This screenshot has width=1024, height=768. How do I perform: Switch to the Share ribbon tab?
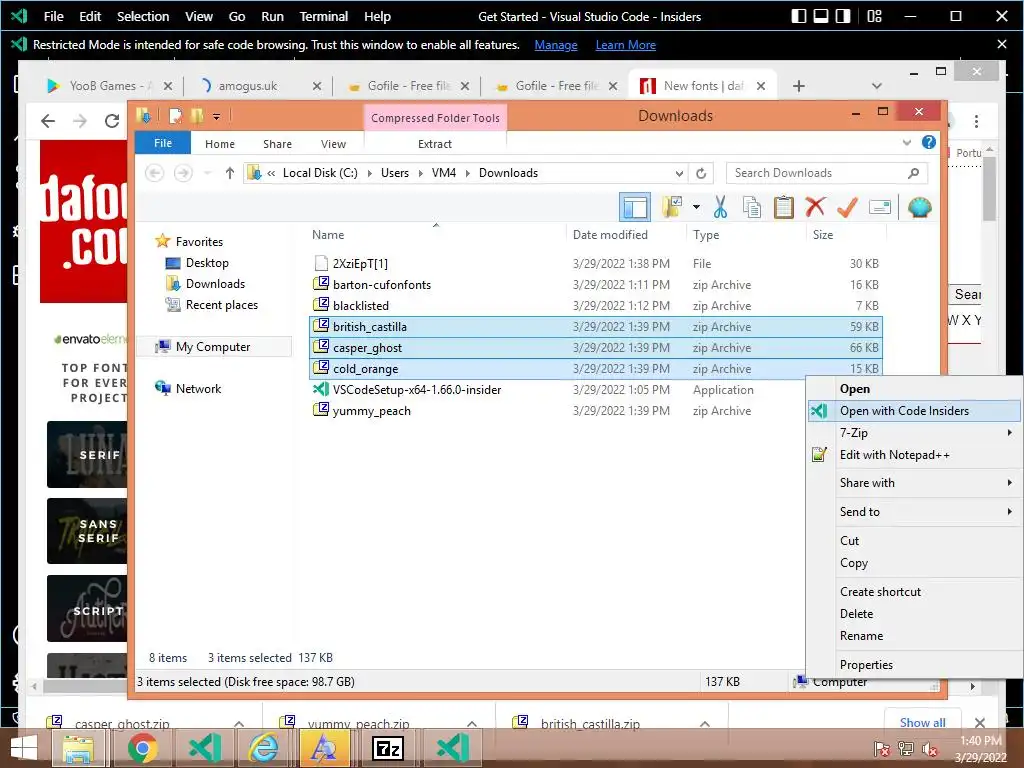pyautogui.click(x=278, y=144)
